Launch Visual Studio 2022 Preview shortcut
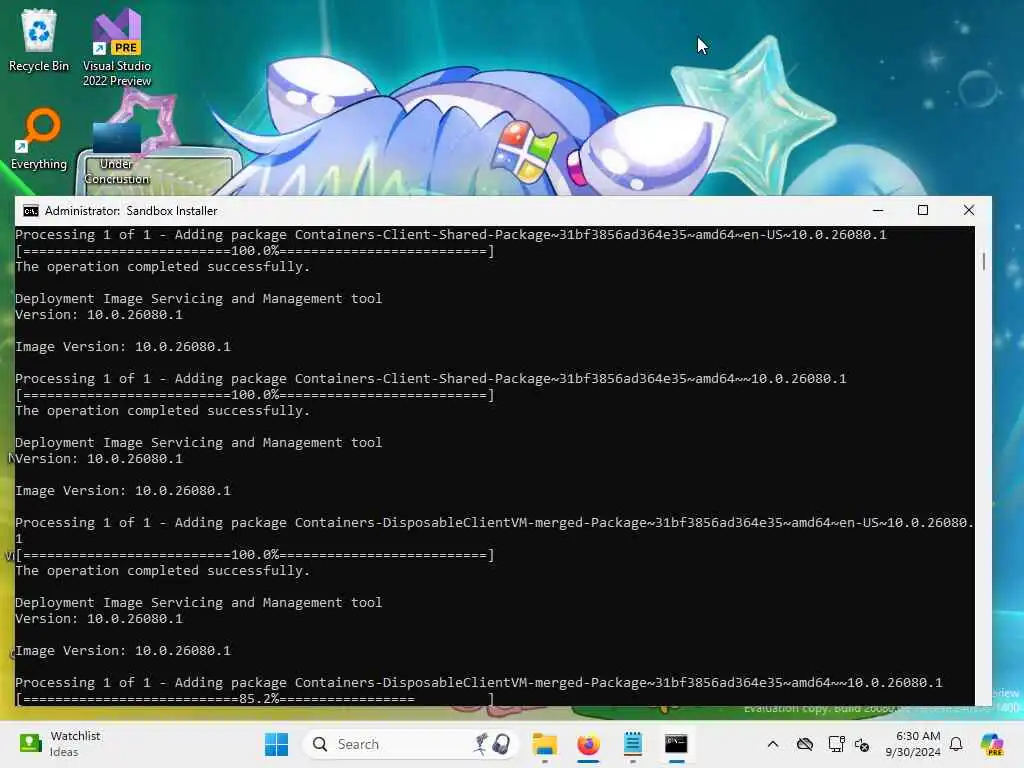This screenshot has height=768, width=1024. (117, 47)
